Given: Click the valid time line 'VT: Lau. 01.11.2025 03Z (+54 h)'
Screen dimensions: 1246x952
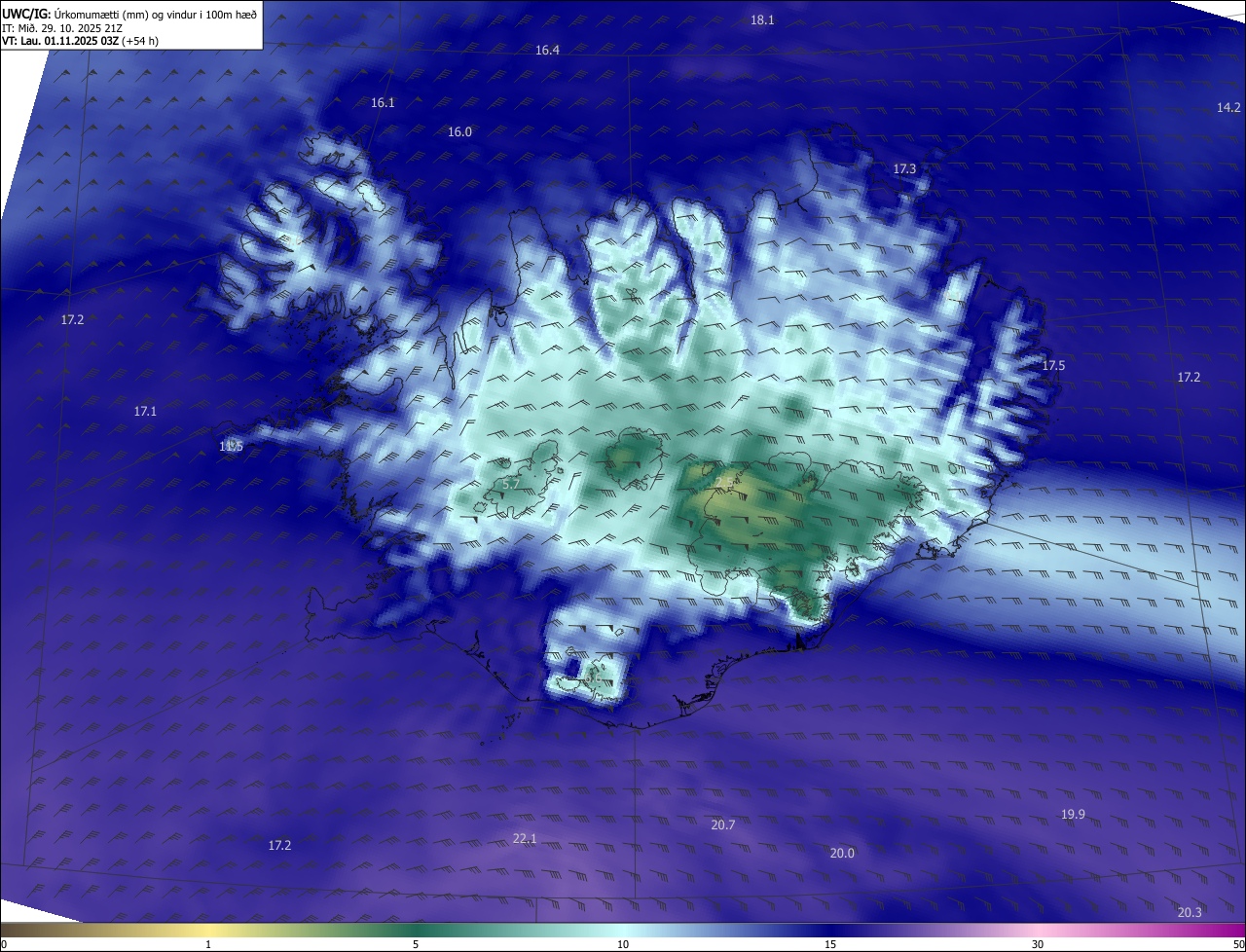Looking at the screenshot, I should [x=81, y=41].
